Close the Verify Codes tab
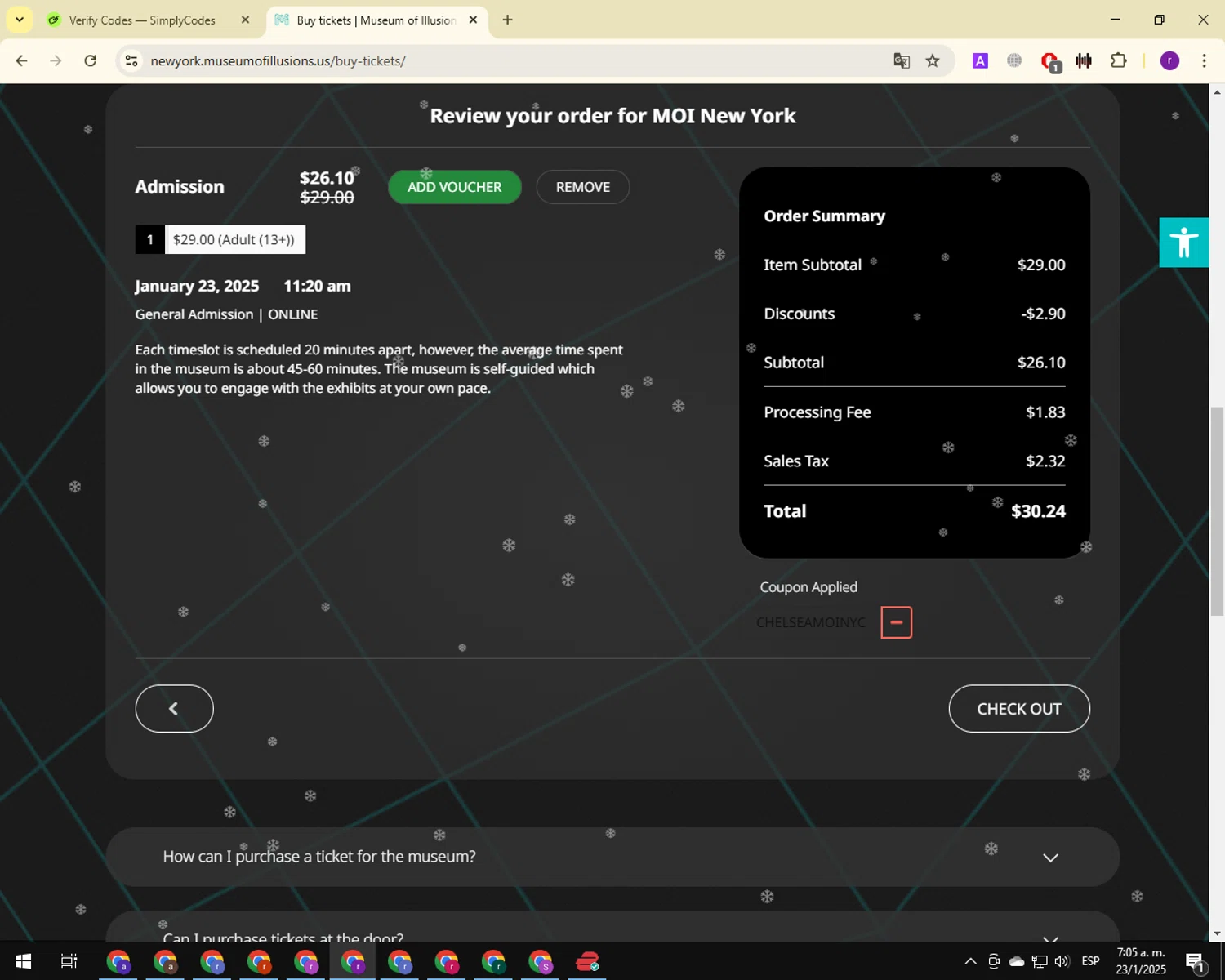1225x980 pixels. pos(245,20)
